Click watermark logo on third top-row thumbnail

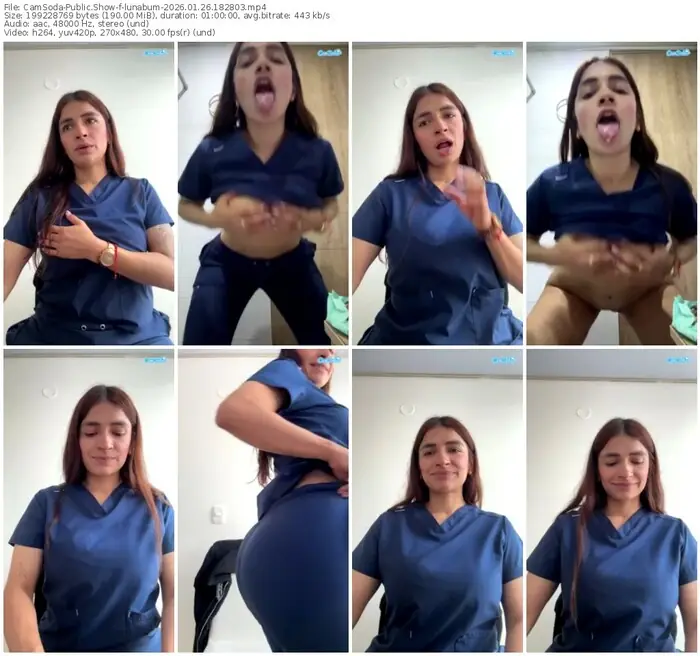point(504,52)
